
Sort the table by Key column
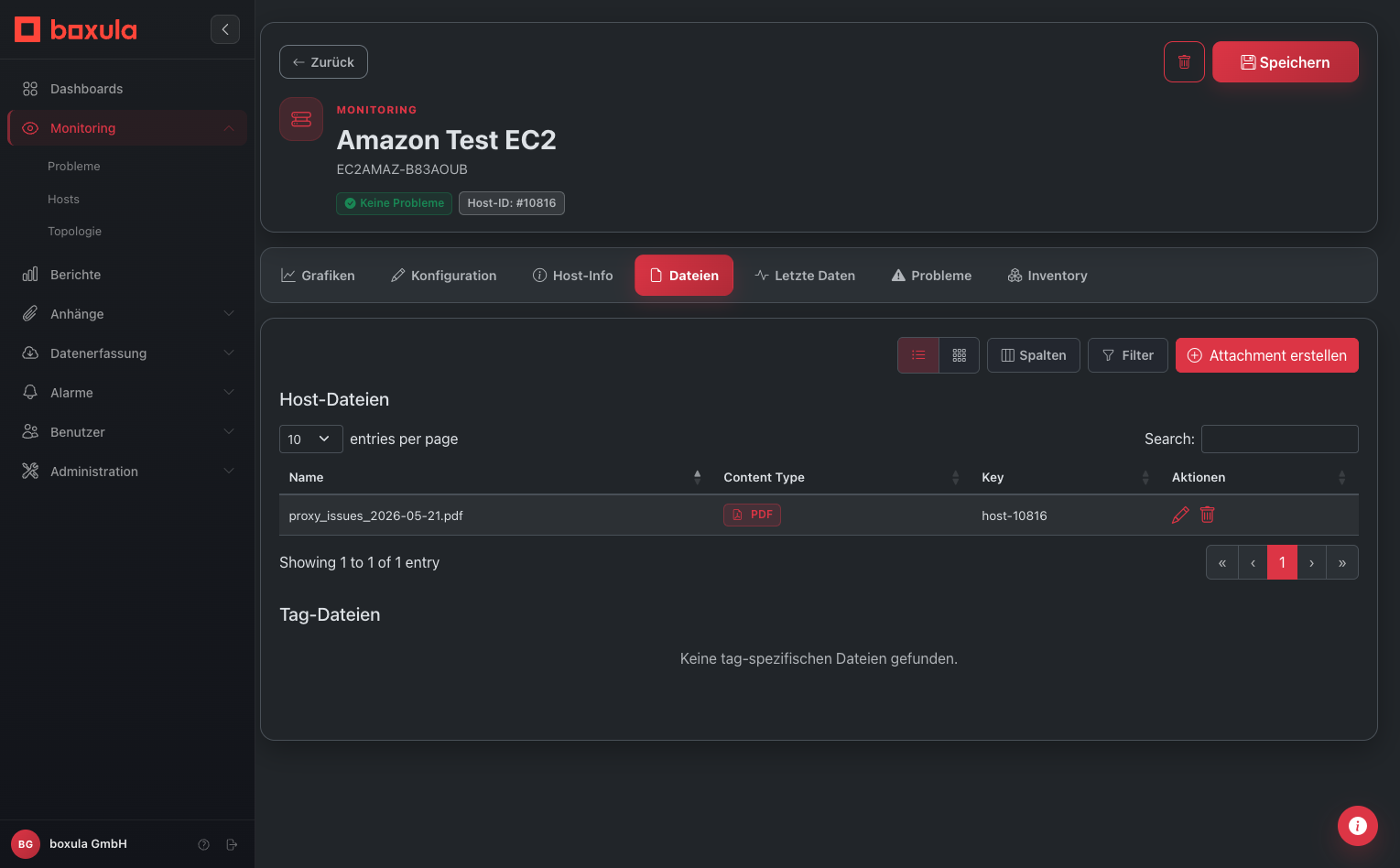point(1068,477)
